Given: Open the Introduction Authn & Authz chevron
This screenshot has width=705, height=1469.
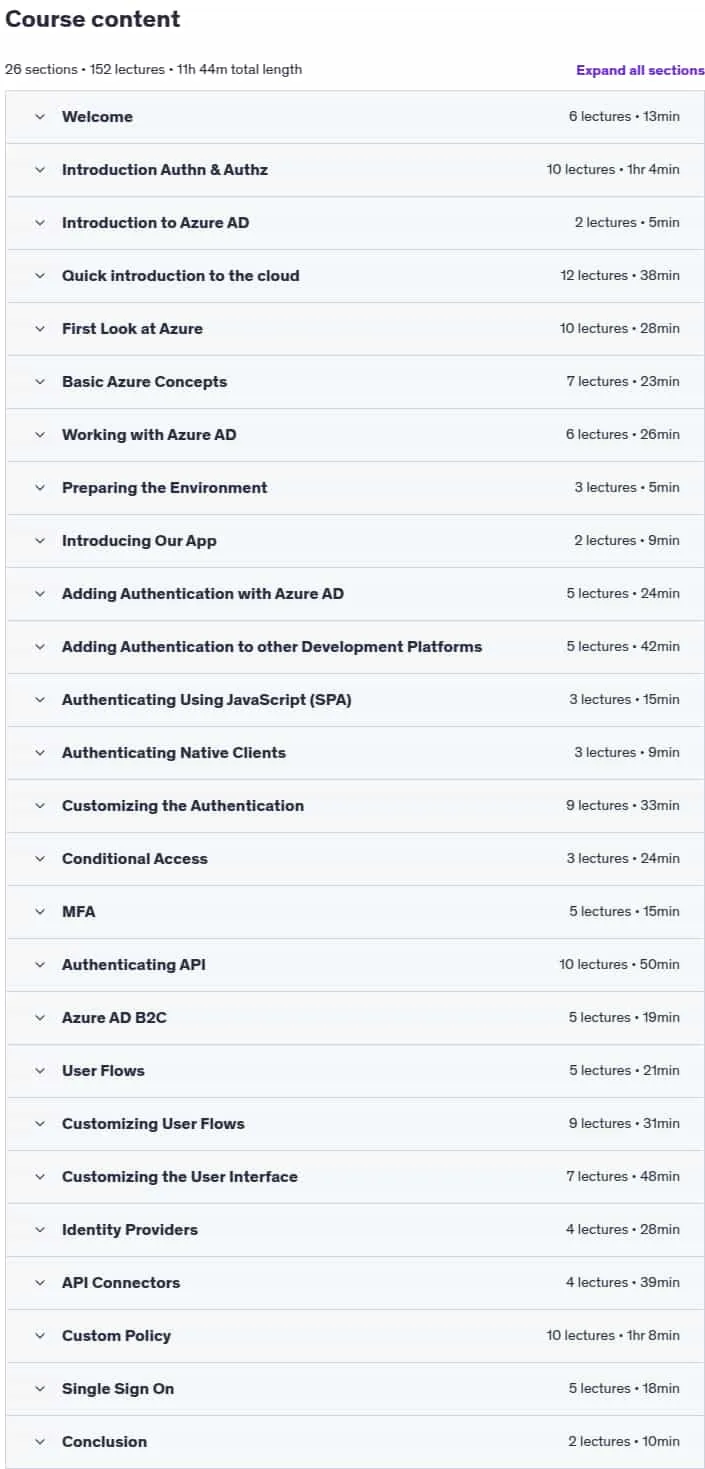Looking at the screenshot, I should pyautogui.click(x=40, y=170).
